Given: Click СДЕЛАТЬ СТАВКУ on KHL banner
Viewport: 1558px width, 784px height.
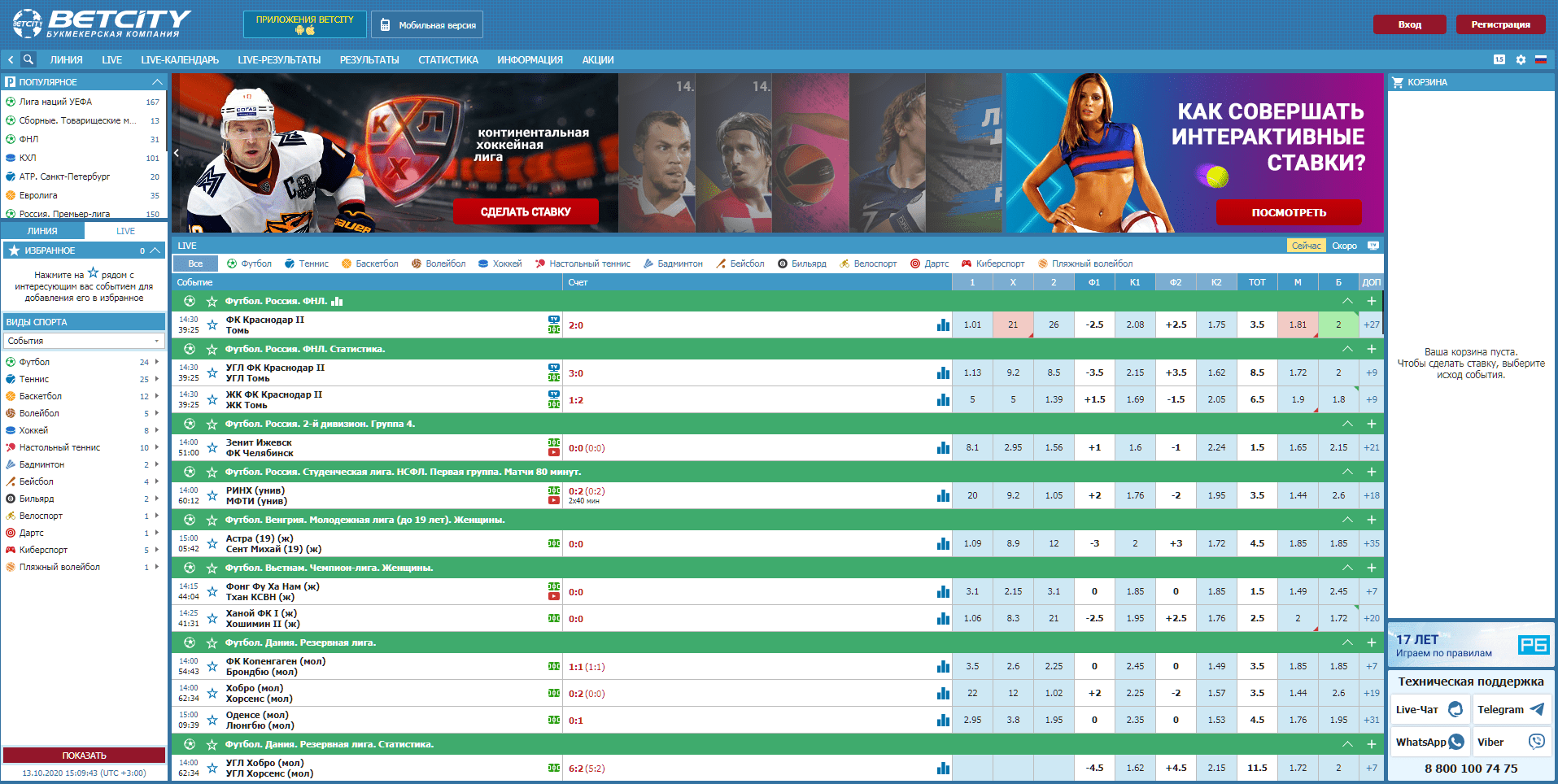Looking at the screenshot, I should point(526,211).
